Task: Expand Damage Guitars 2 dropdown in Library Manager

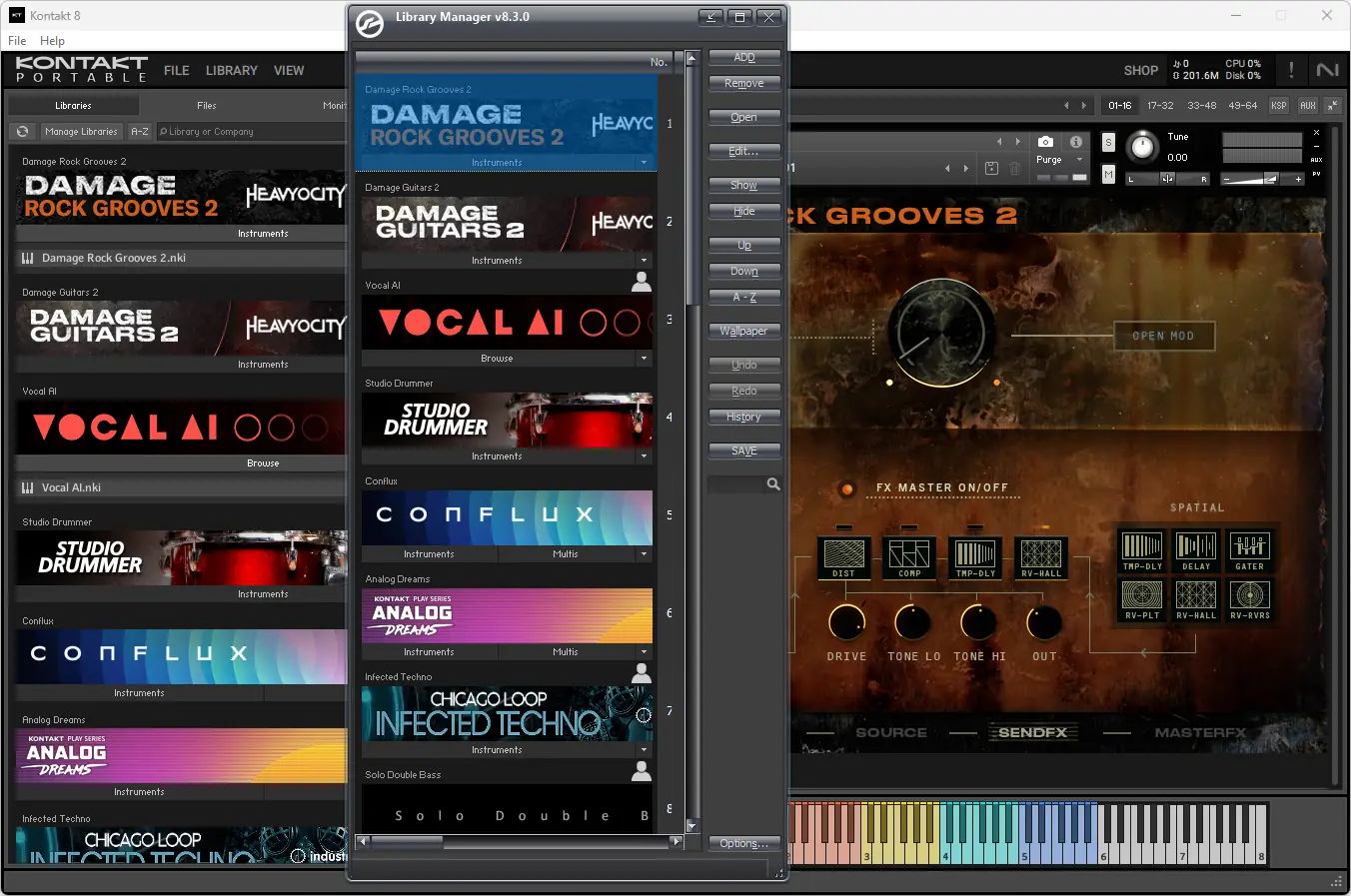Action: 644,260
